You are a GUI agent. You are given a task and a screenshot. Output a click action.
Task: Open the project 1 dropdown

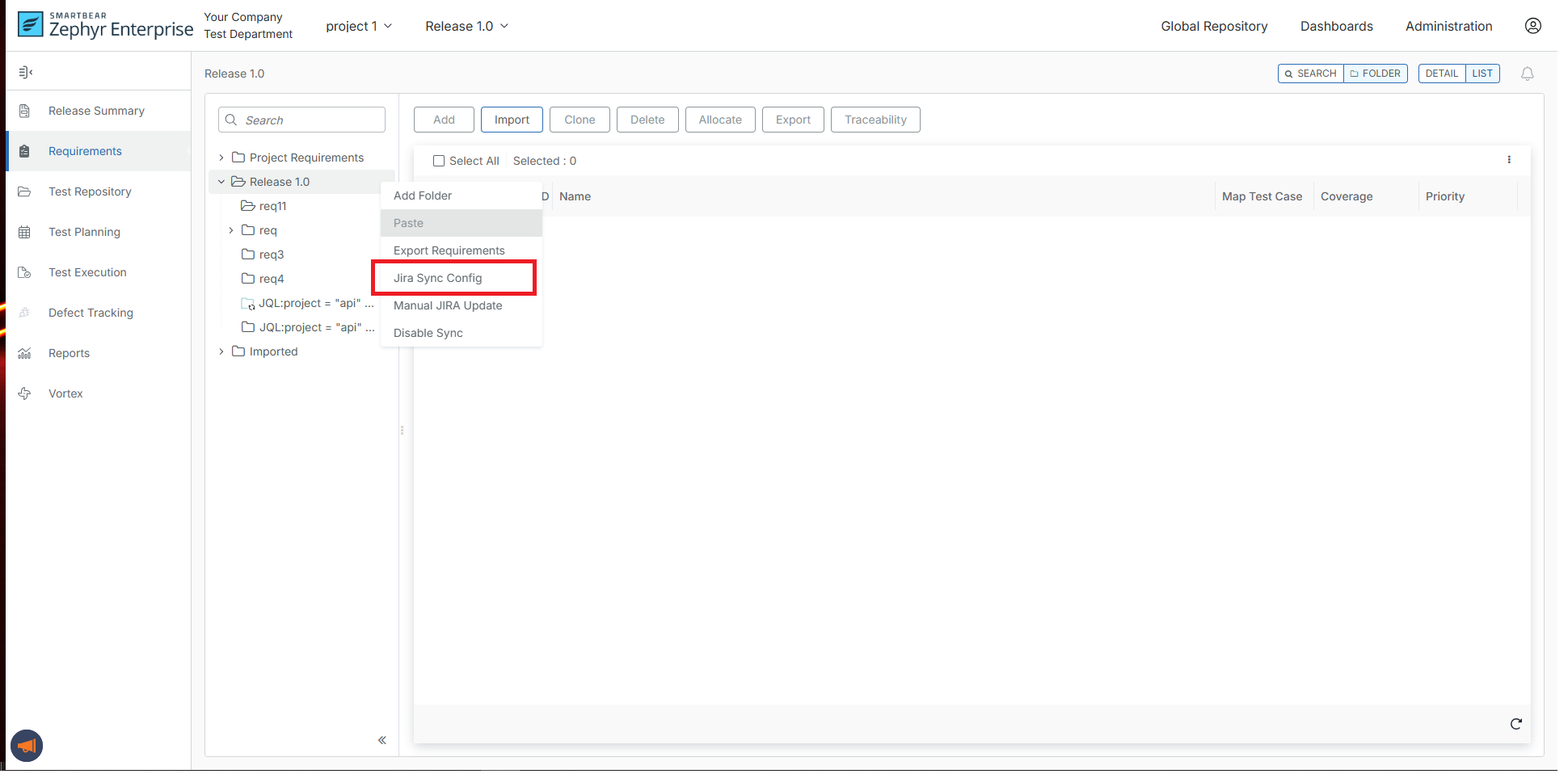point(359,26)
